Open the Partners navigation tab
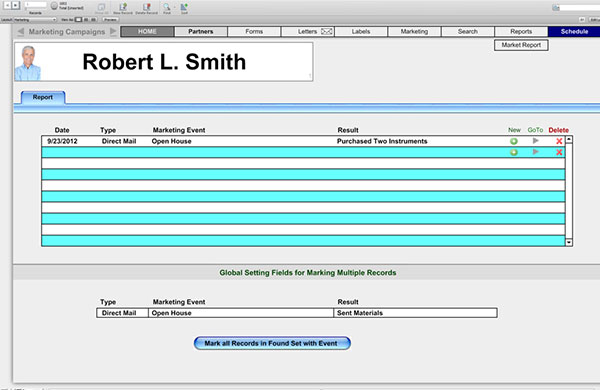600x390 pixels. [201, 31]
